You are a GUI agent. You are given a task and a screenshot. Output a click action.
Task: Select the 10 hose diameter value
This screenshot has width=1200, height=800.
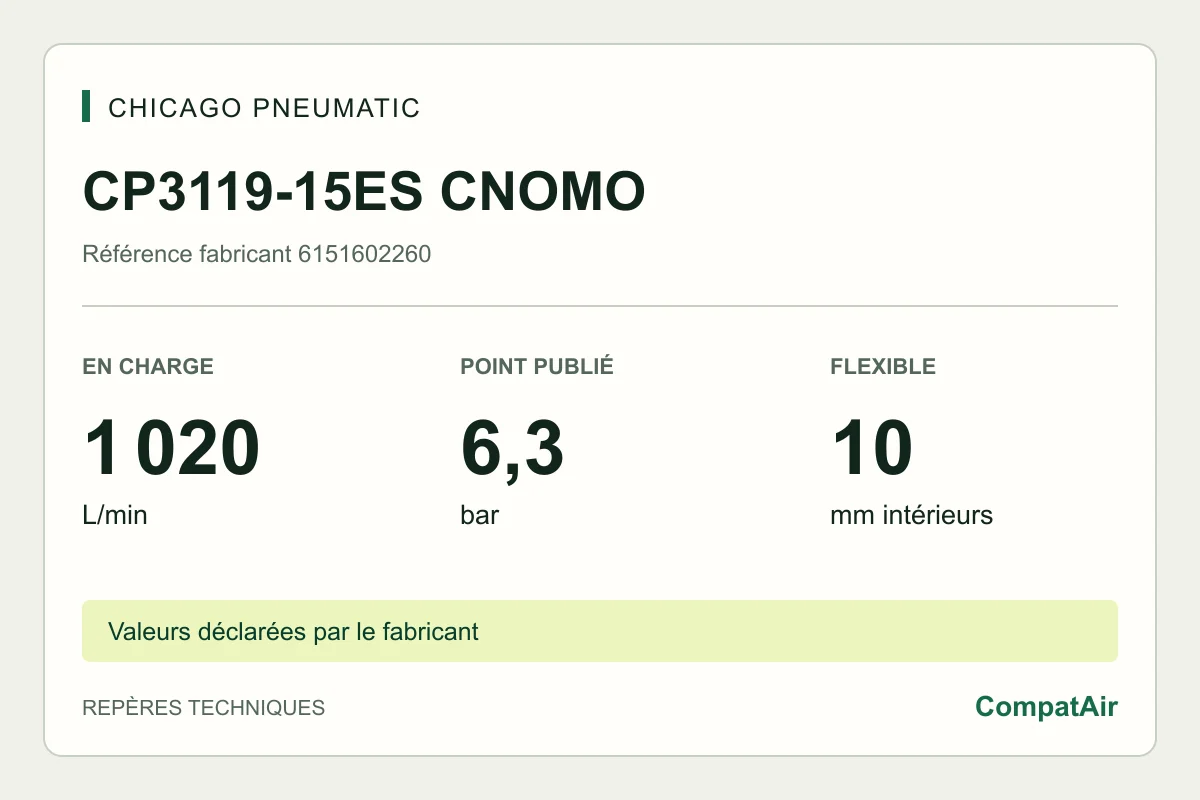(x=871, y=449)
